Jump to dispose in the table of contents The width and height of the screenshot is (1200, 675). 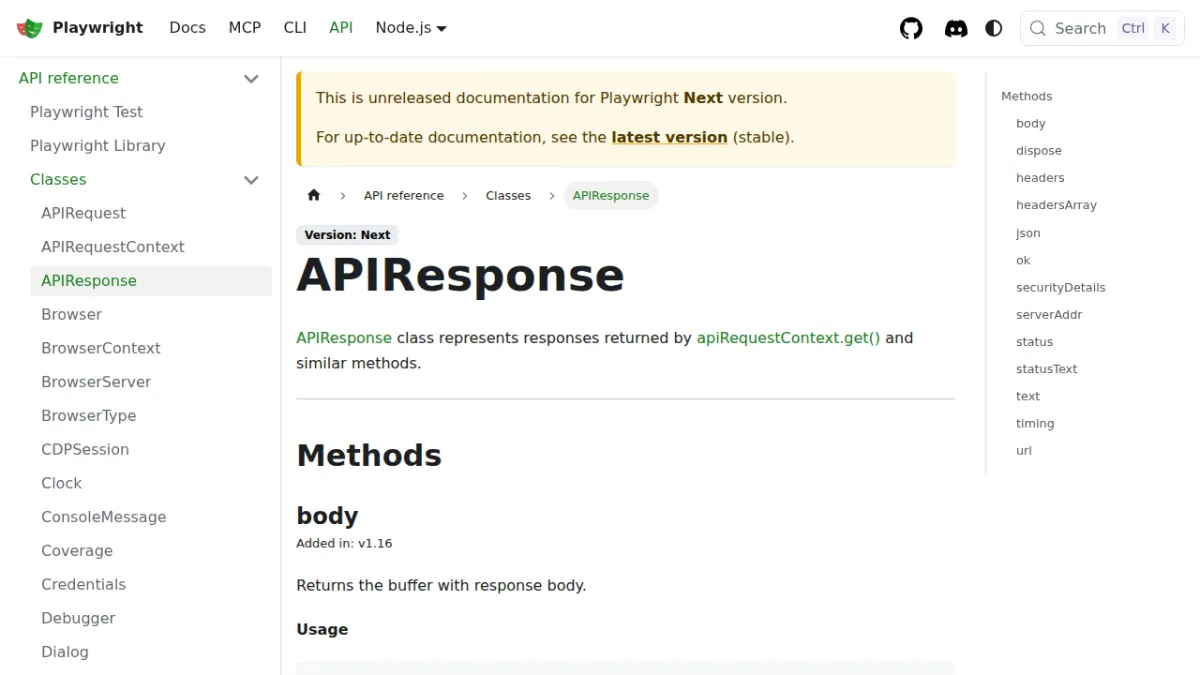pyautogui.click(x=1039, y=151)
